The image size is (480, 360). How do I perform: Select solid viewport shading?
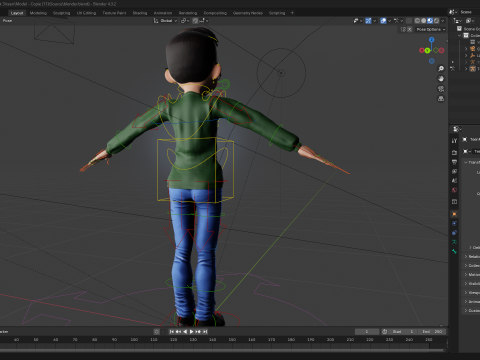pos(424,21)
